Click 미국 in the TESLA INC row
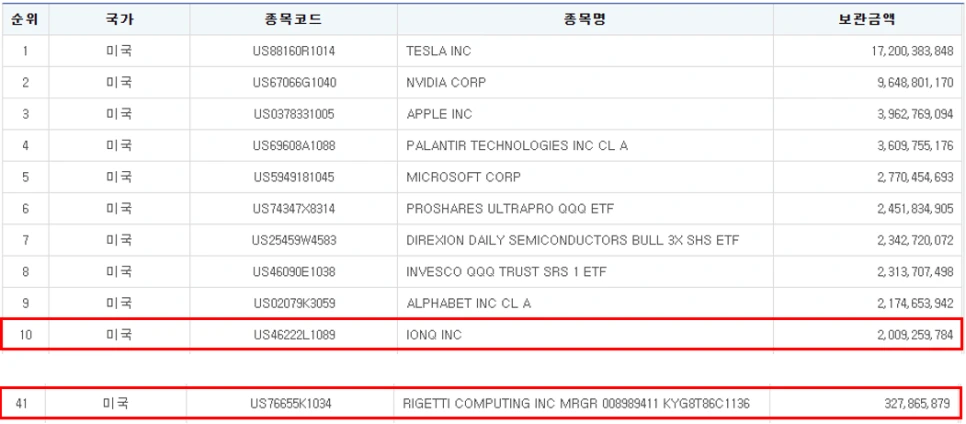The height and width of the screenshot is (424, 966). (119, 51)
